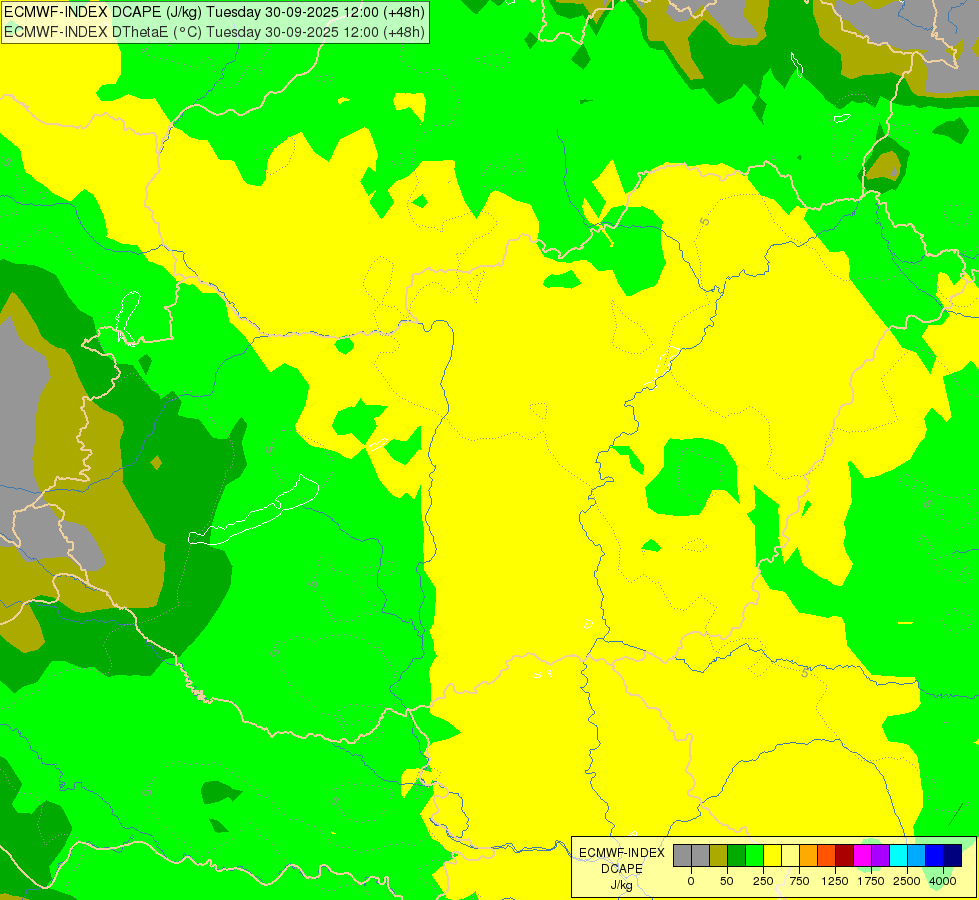Click the pure blue legend swatch
The image size is (979, 900).
(935, 855)
